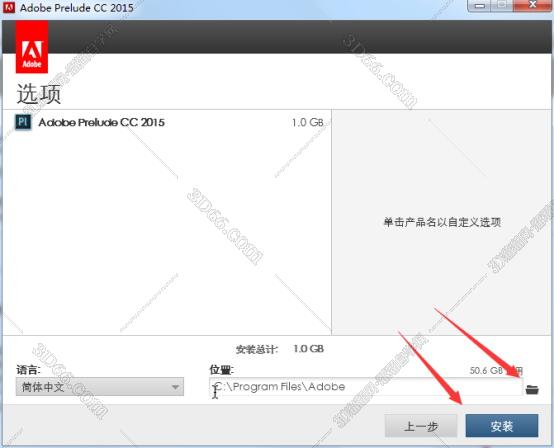Click the 单击产品名以自定义选项 hint text
This screenshot has width=554, height=448.
442,222
